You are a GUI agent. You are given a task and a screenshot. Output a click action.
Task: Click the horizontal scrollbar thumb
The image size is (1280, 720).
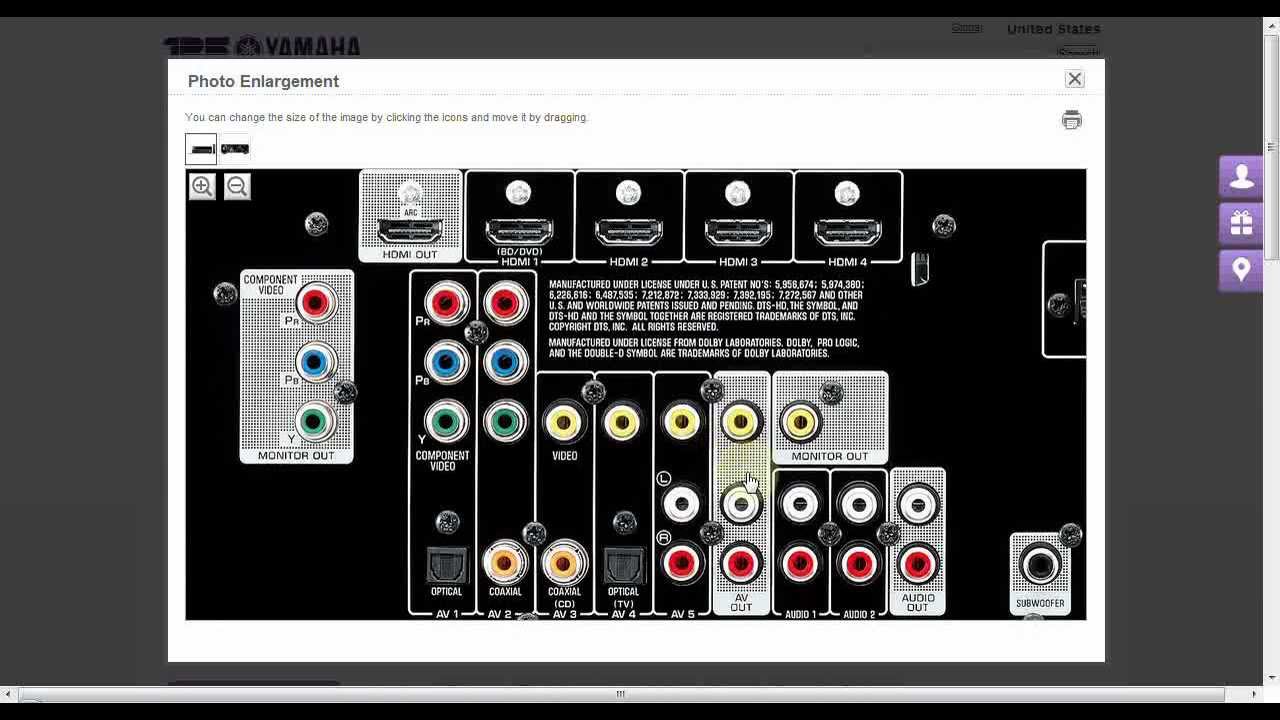tap(620, 694)
